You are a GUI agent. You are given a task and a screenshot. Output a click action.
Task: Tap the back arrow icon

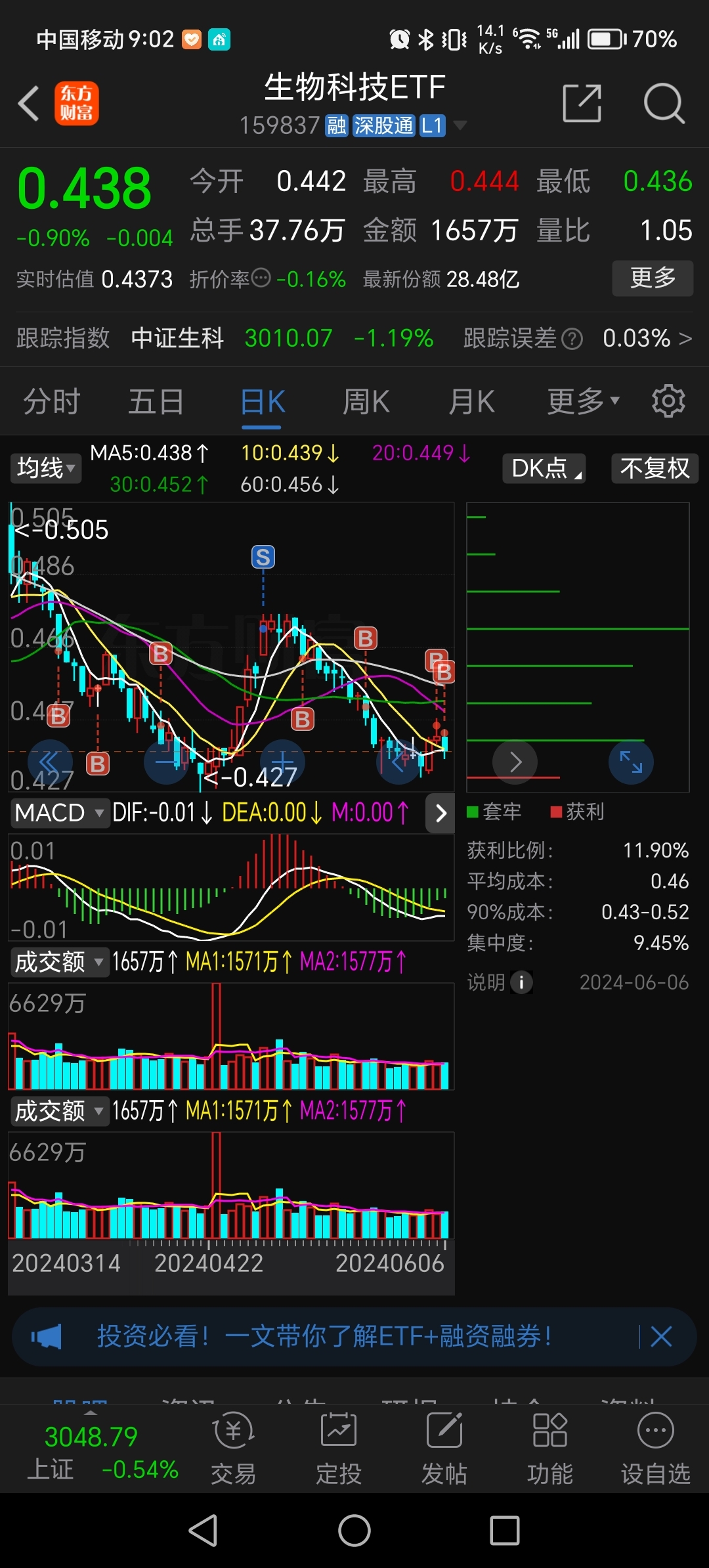pos(29,104)
